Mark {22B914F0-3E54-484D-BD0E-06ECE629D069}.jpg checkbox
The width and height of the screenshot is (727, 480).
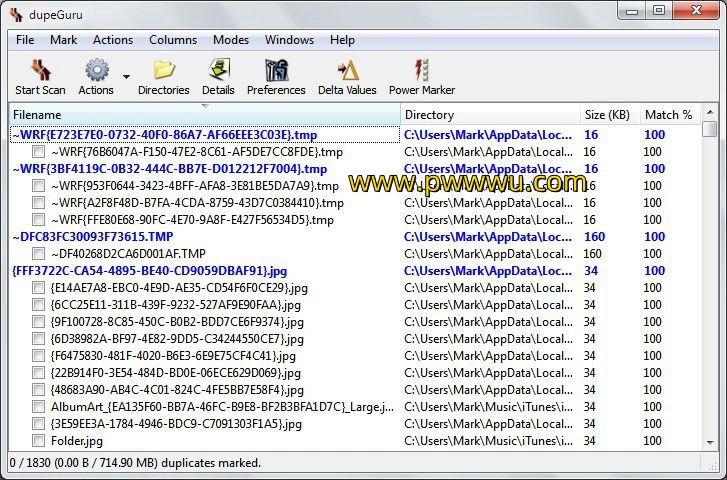point(38,372)
